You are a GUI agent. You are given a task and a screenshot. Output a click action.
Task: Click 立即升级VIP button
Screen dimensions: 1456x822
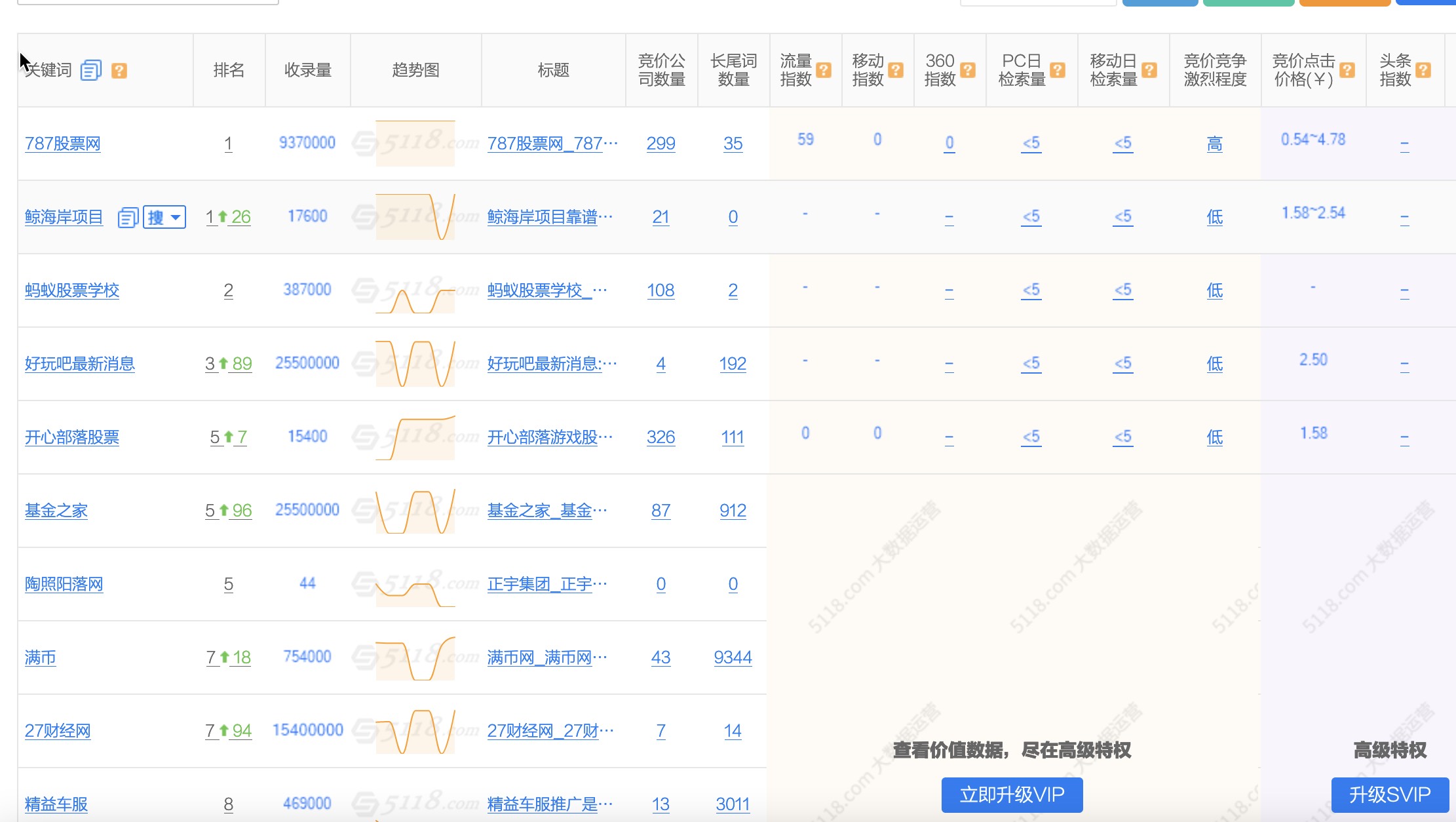(1012, 795)
